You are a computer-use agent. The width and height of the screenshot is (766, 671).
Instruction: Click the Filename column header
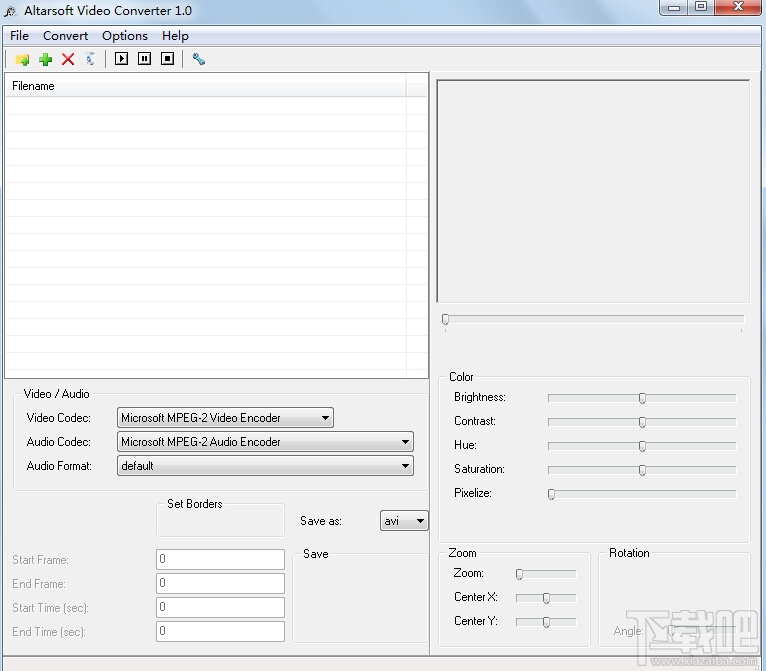tap(206, 86)
